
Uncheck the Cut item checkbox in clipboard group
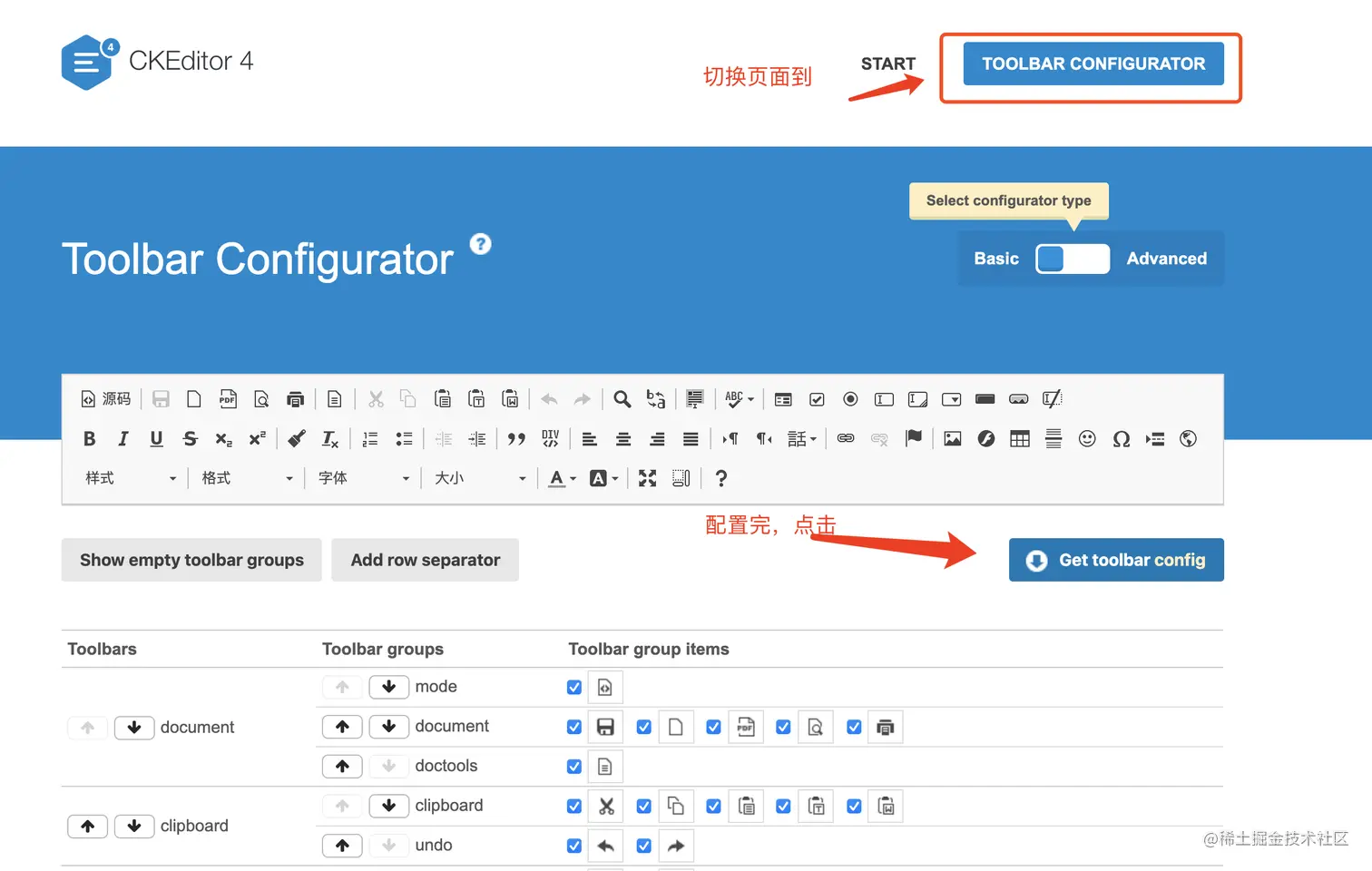574,806
